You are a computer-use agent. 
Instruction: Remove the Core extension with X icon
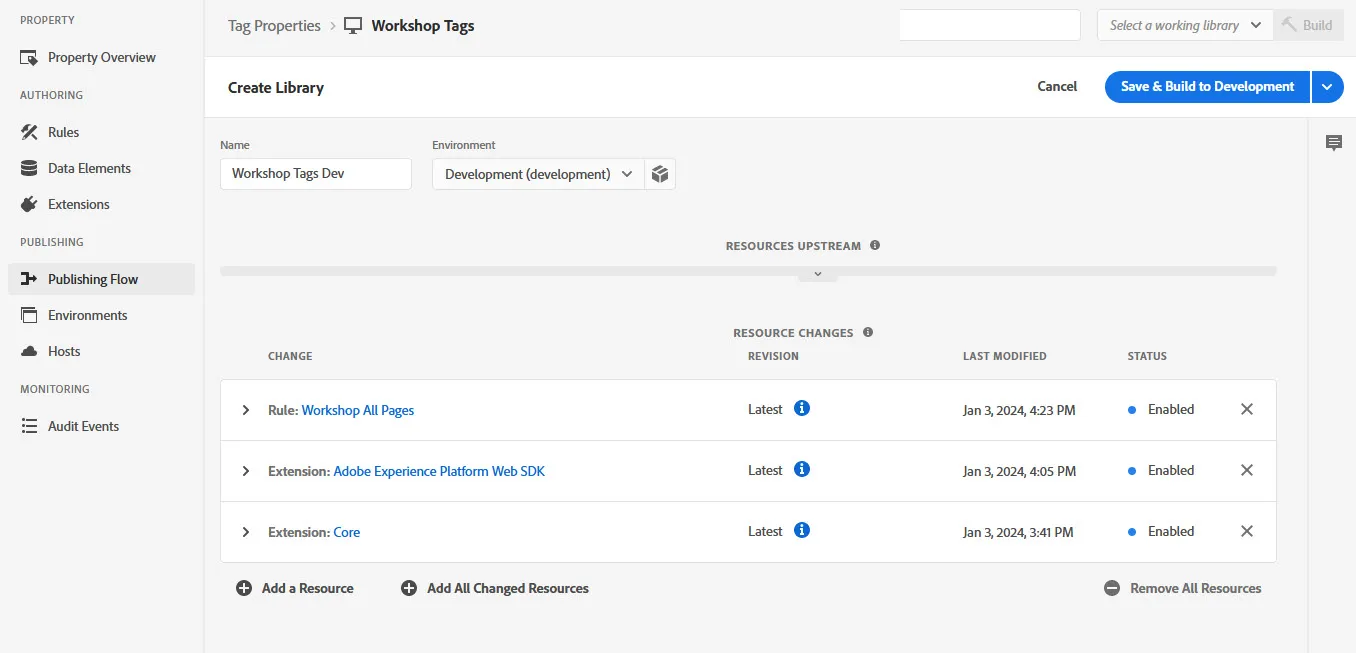click(x=1247, y=531)
